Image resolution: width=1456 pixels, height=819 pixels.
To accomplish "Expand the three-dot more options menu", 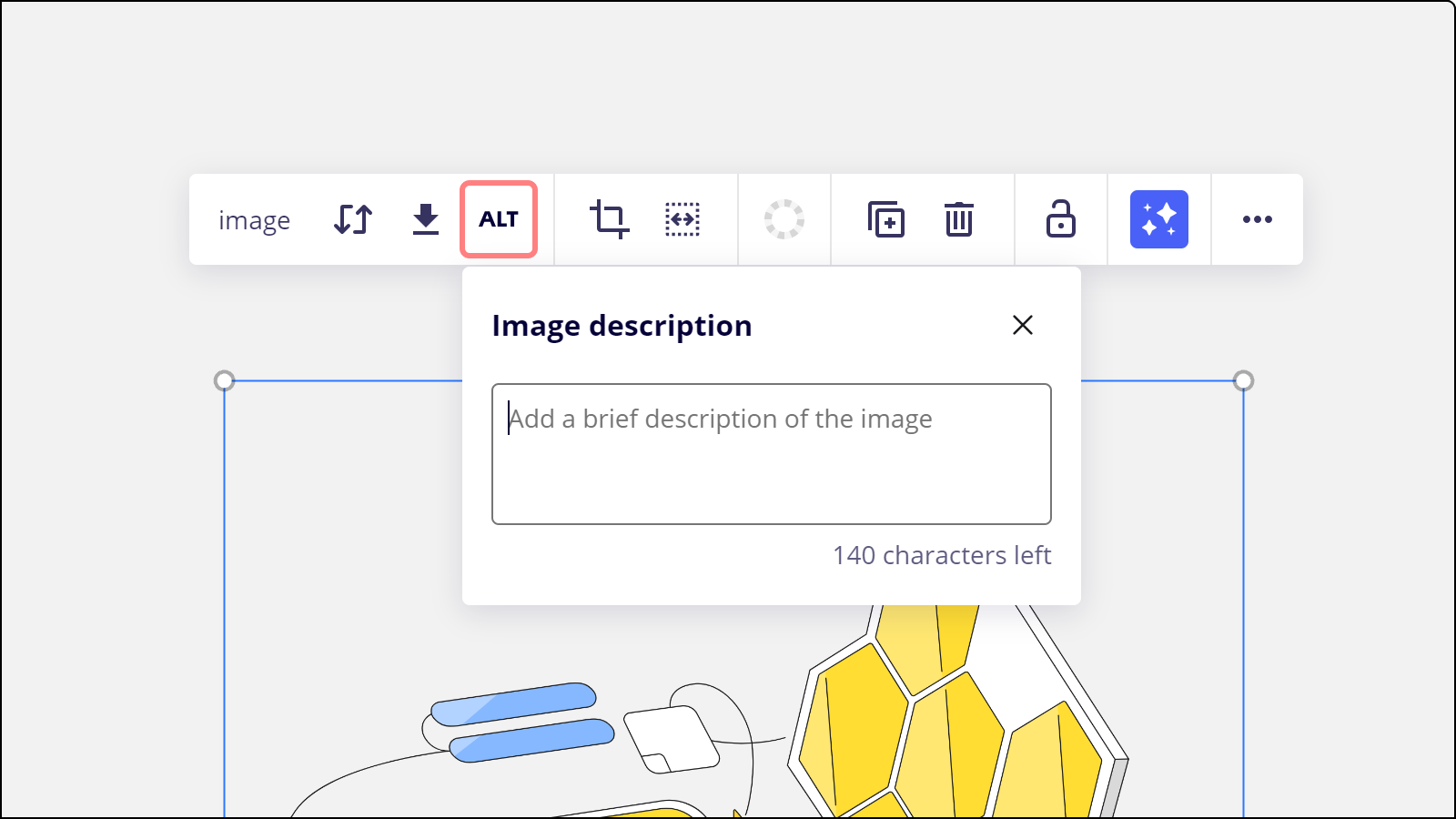I will point(1257,219).
